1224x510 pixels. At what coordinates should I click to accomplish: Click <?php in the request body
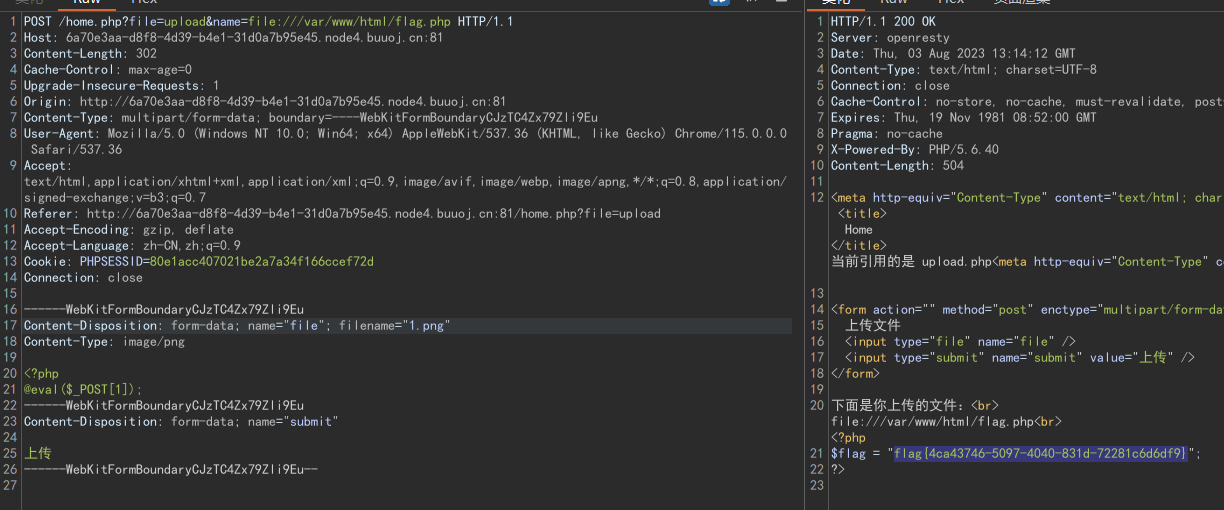[41, 373]
